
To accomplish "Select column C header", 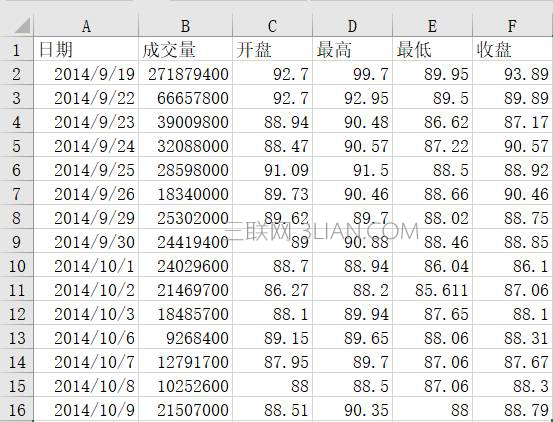I will tap(273, 26).
